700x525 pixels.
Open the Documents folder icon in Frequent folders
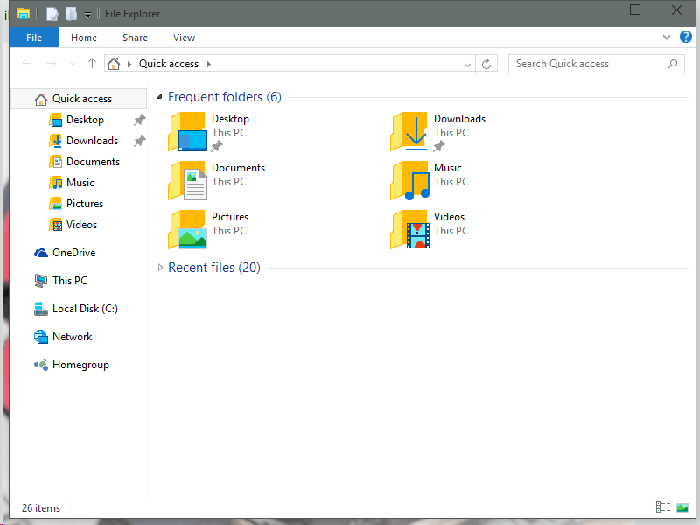[x=188, y=181]
